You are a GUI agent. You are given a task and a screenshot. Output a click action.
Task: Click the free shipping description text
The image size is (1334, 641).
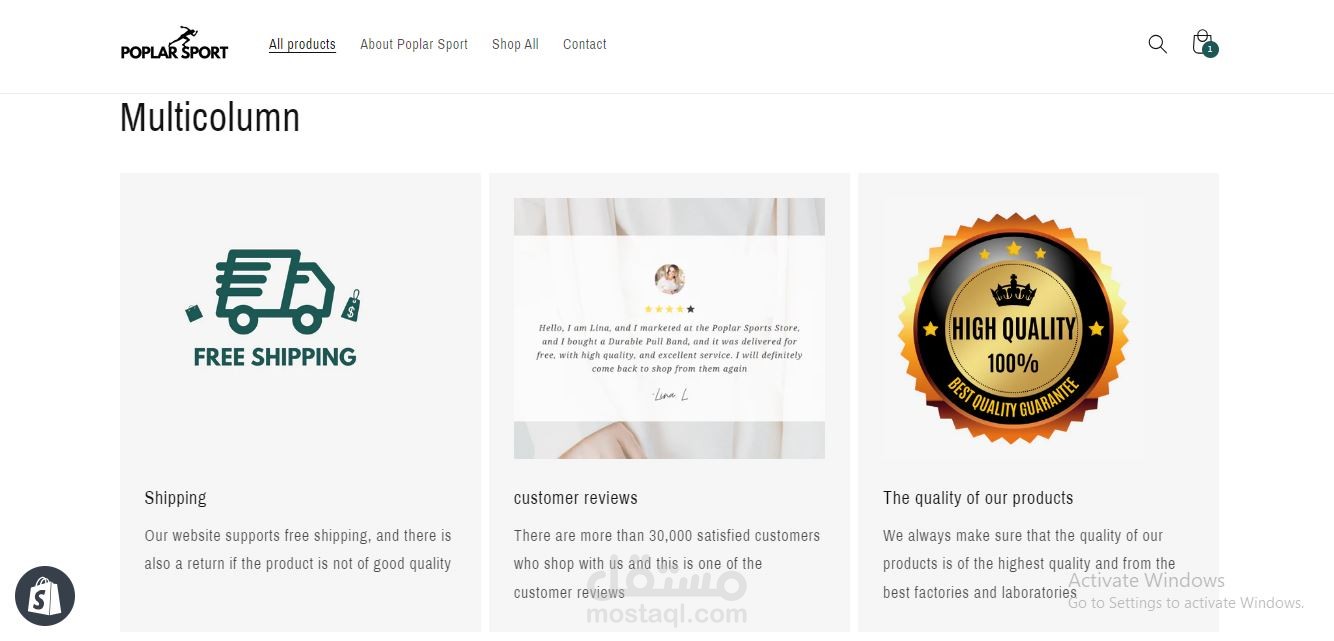click(298, 549)
